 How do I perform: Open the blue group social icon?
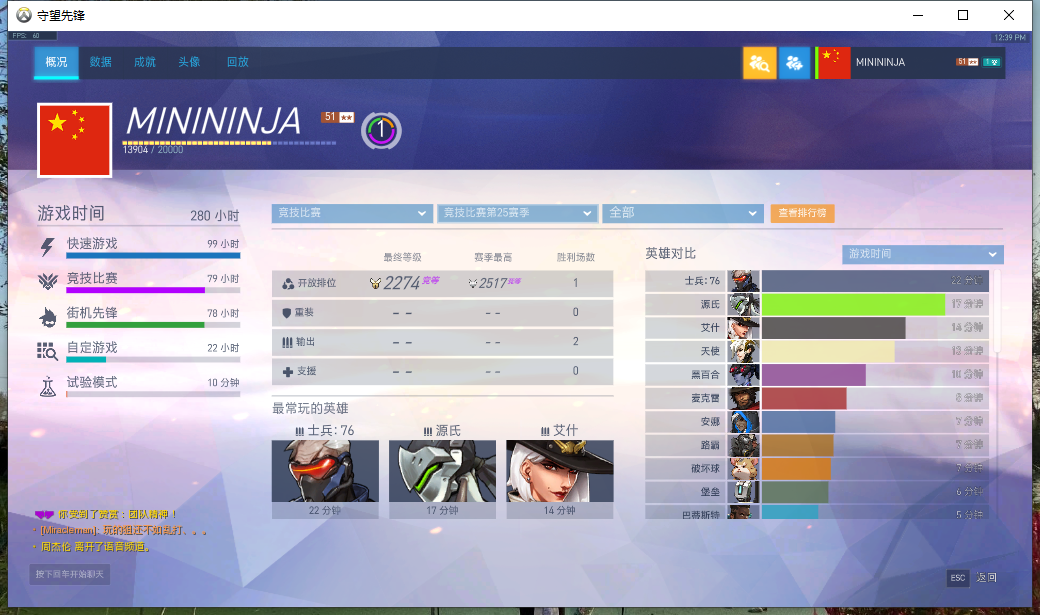(x=795, y=62)
